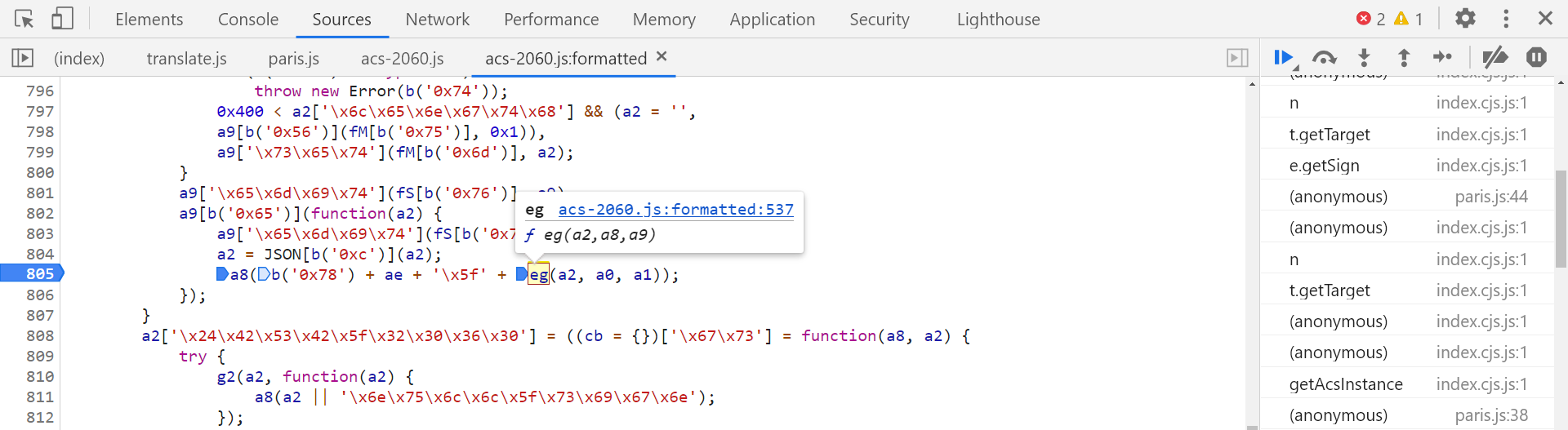Toggle device toolbar emulation
The width and height of the screenshot is (1568, 430).
[x=62, y=19]
